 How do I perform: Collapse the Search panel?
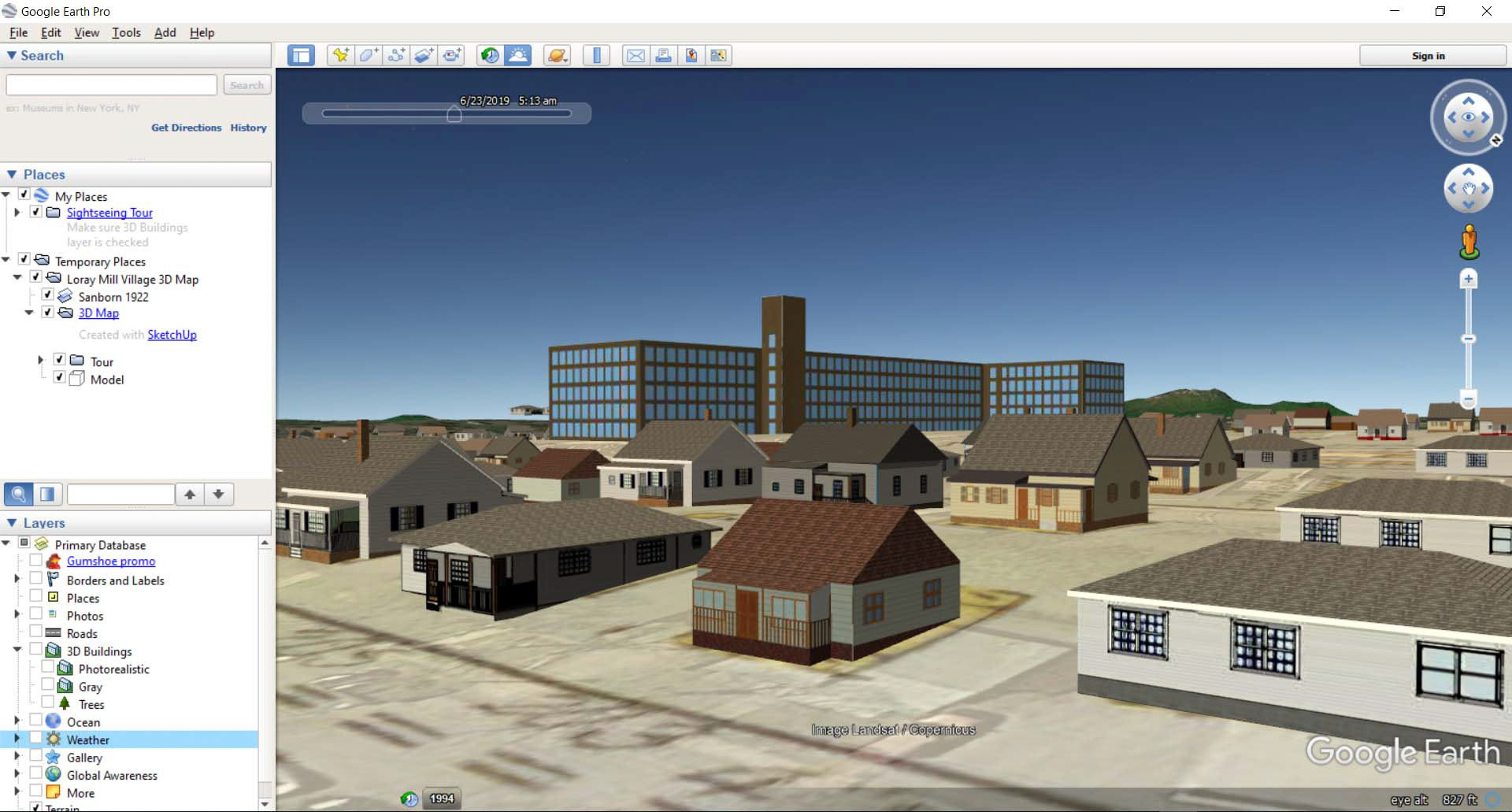point(12,55)
